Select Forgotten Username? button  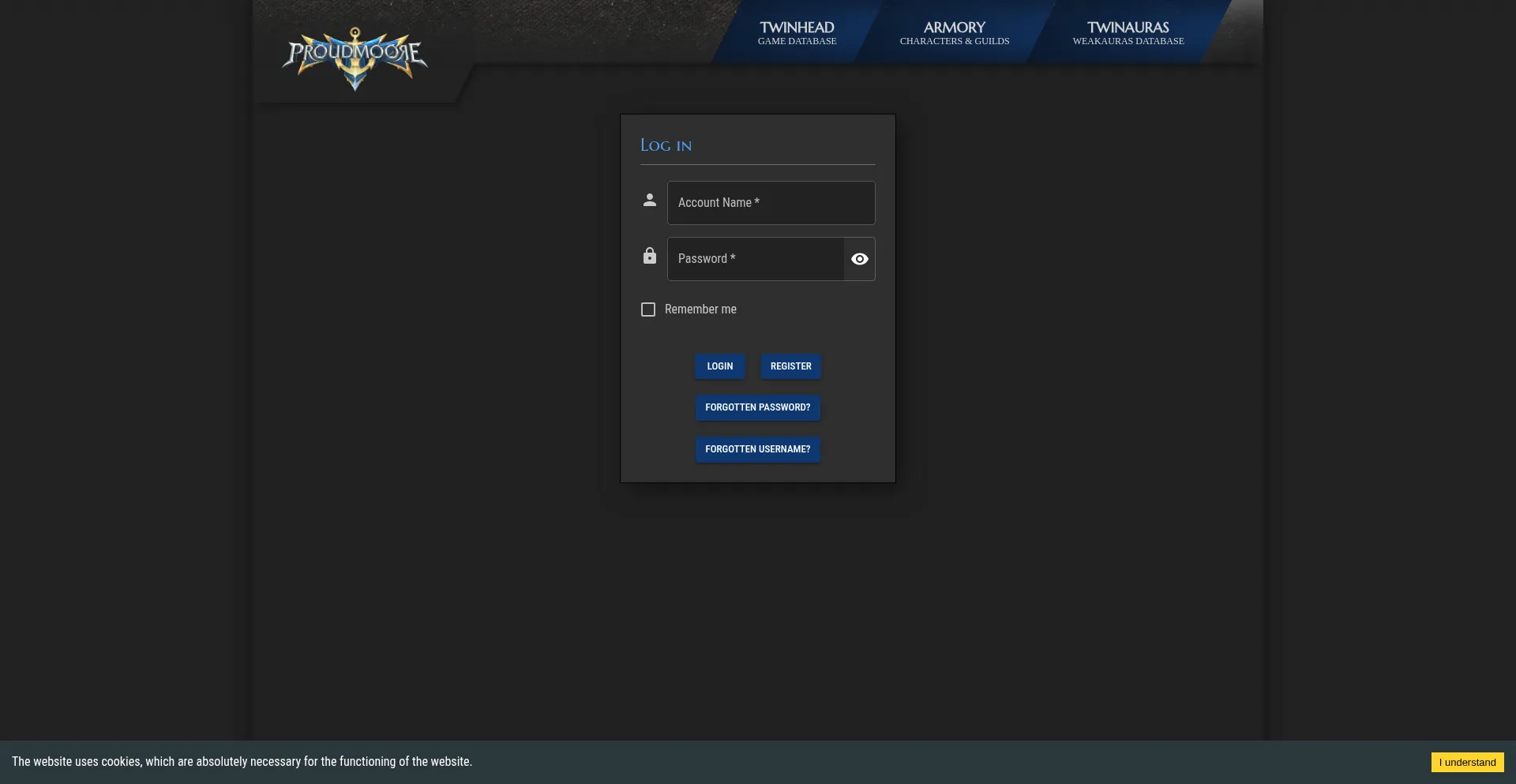(757, 449)
